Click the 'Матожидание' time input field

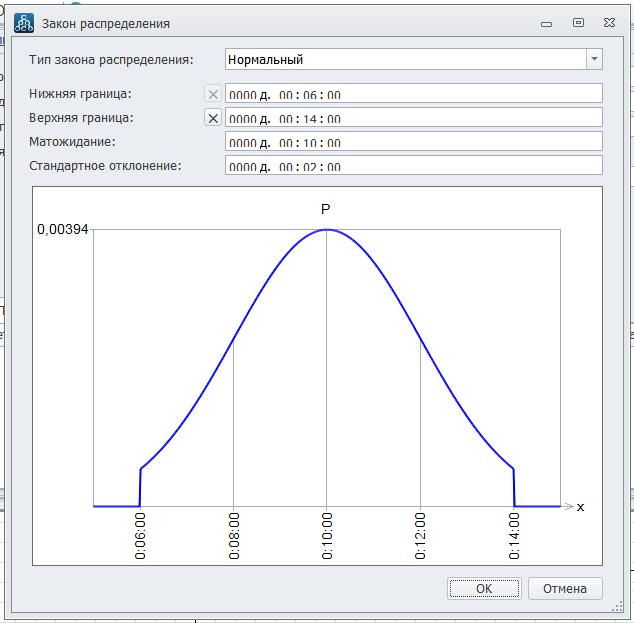[414, 142]
